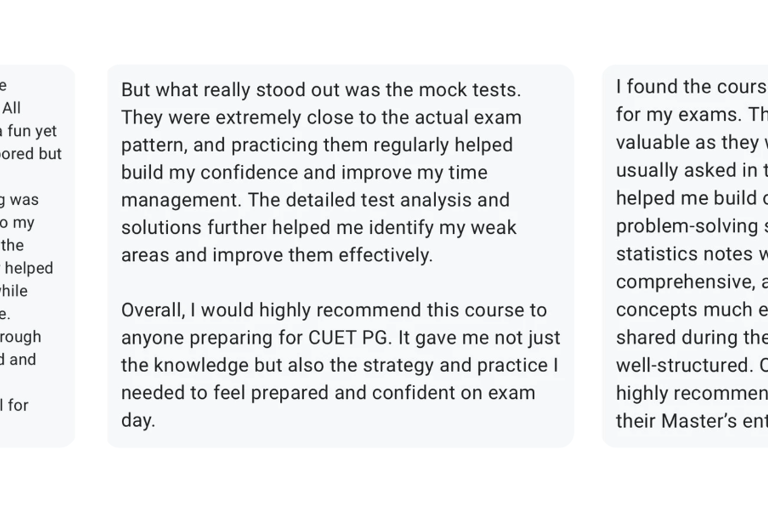Click the sentence 'But what really stood out'

(x=321, y=90)
